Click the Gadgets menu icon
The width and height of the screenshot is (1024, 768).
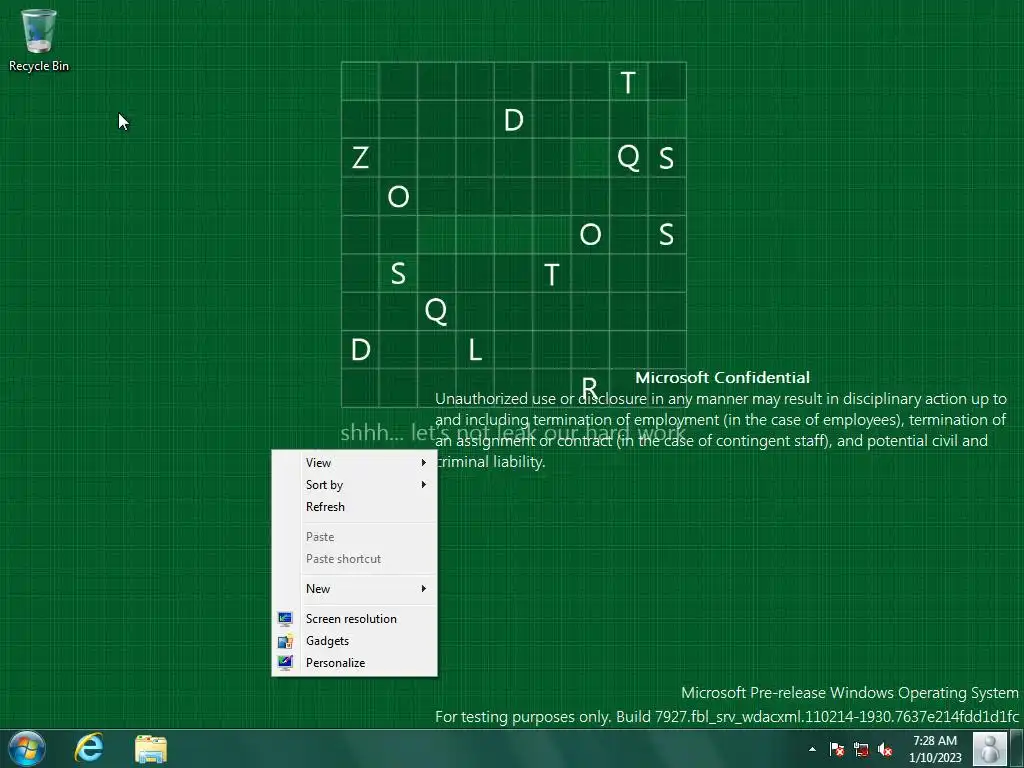point(285,641)
